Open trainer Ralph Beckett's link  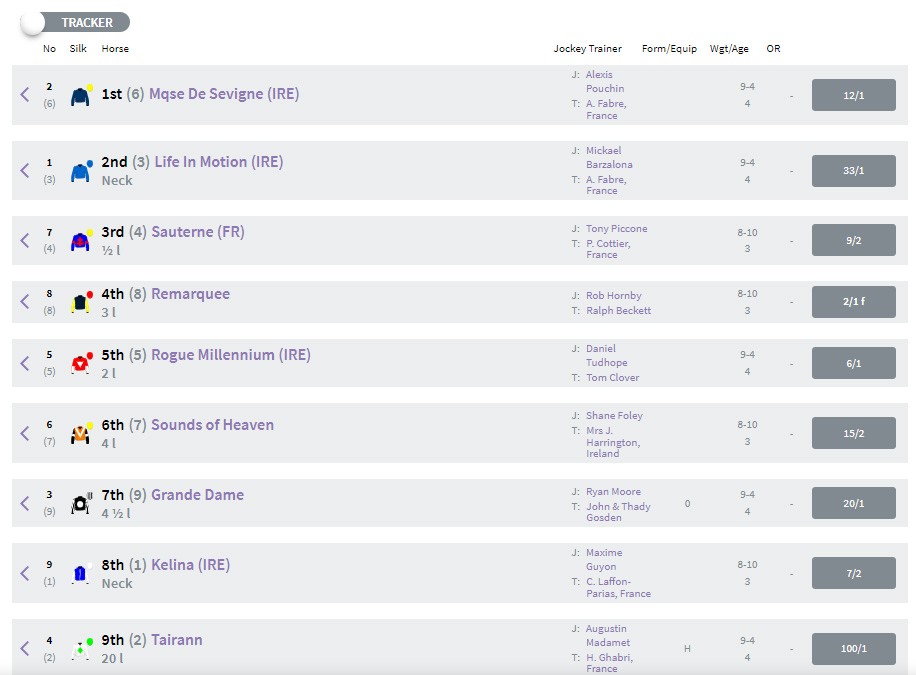[618, 310]
